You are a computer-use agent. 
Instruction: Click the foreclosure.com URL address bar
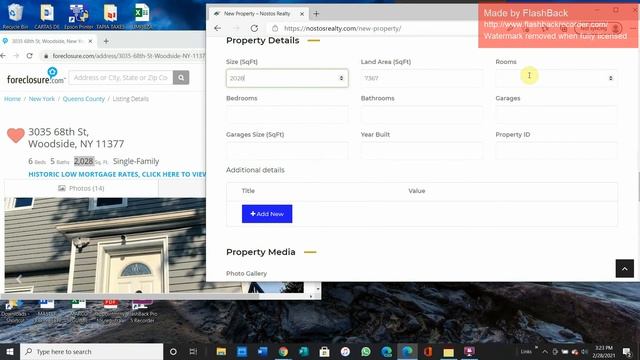point(128,56)
